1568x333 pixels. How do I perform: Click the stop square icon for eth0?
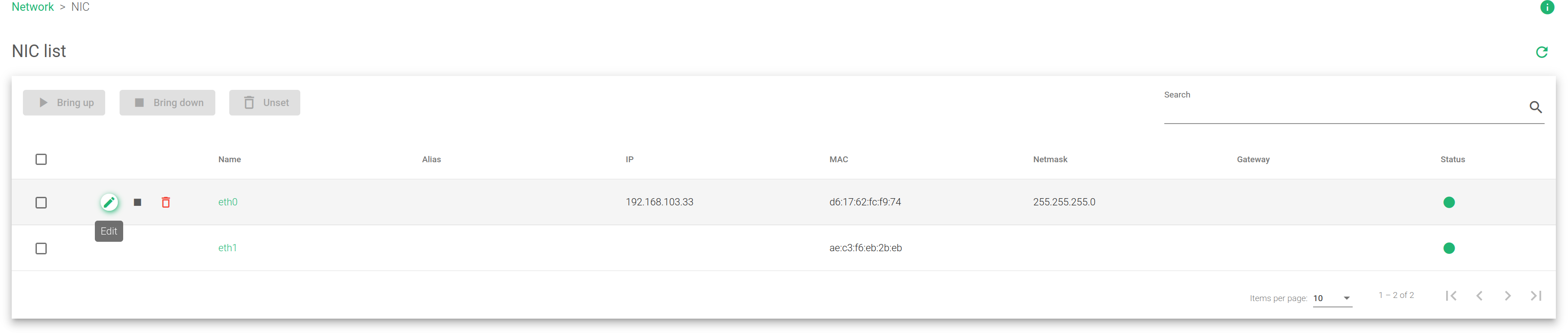[x=138, y=202]
